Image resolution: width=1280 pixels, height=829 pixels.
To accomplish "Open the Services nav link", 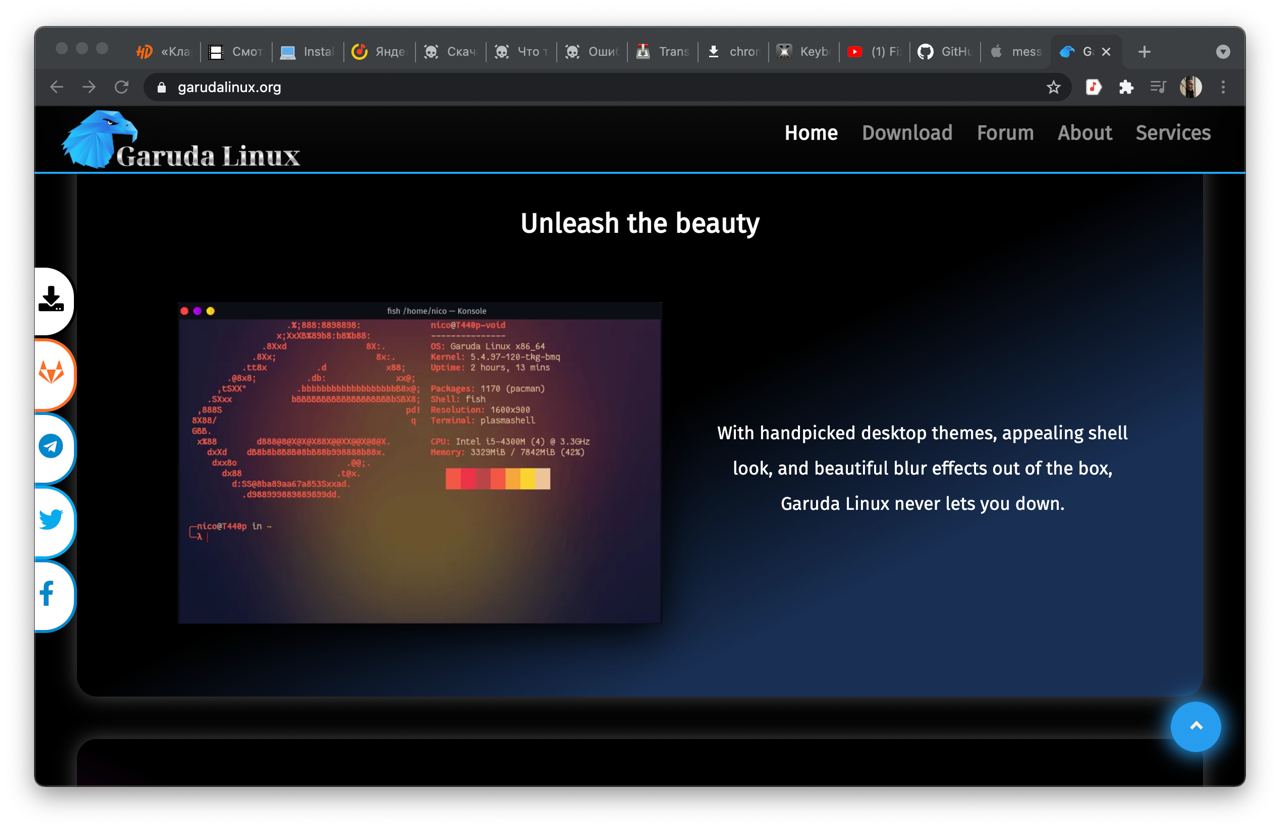I will coord(1173,133).
